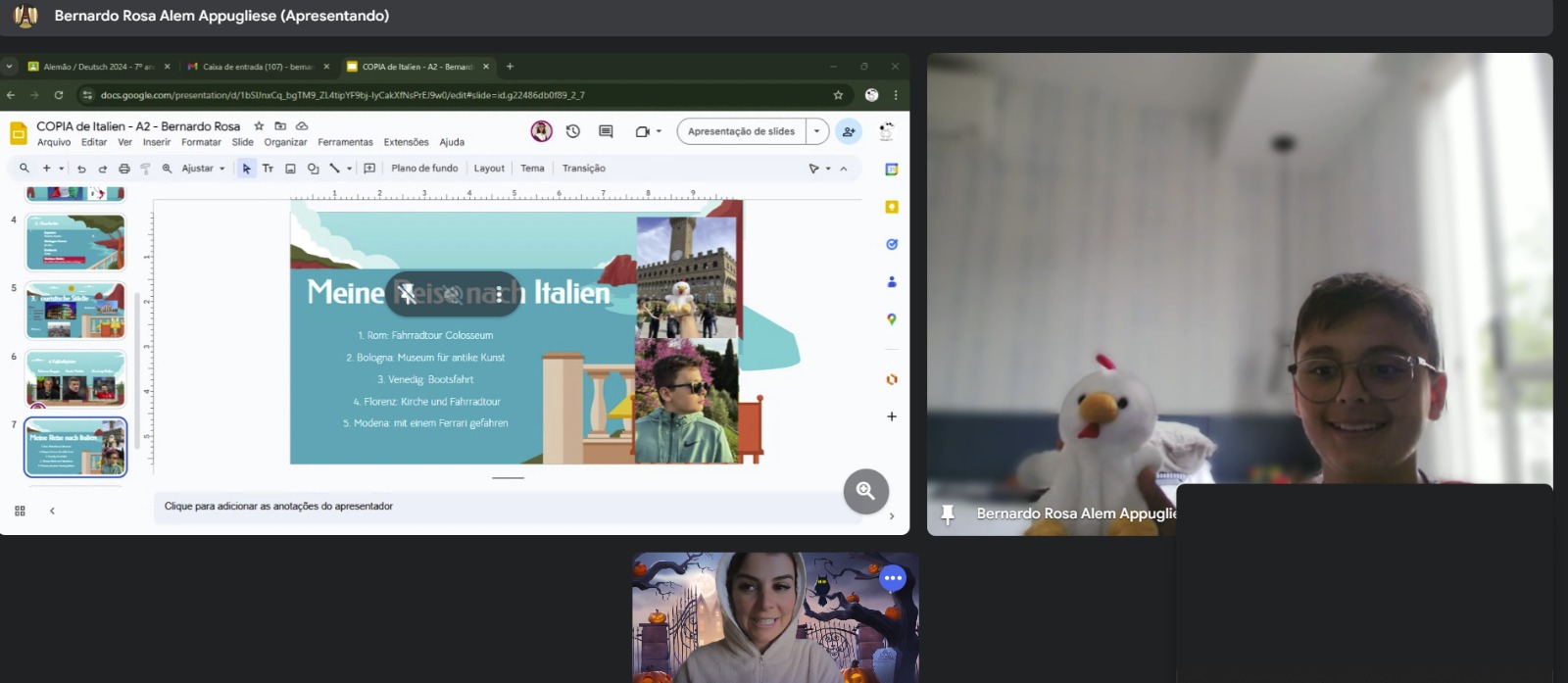Screen dimensions: 1568x683
Task: Click the Tema button
Action: pyautogui.click(x=532, y=169)
